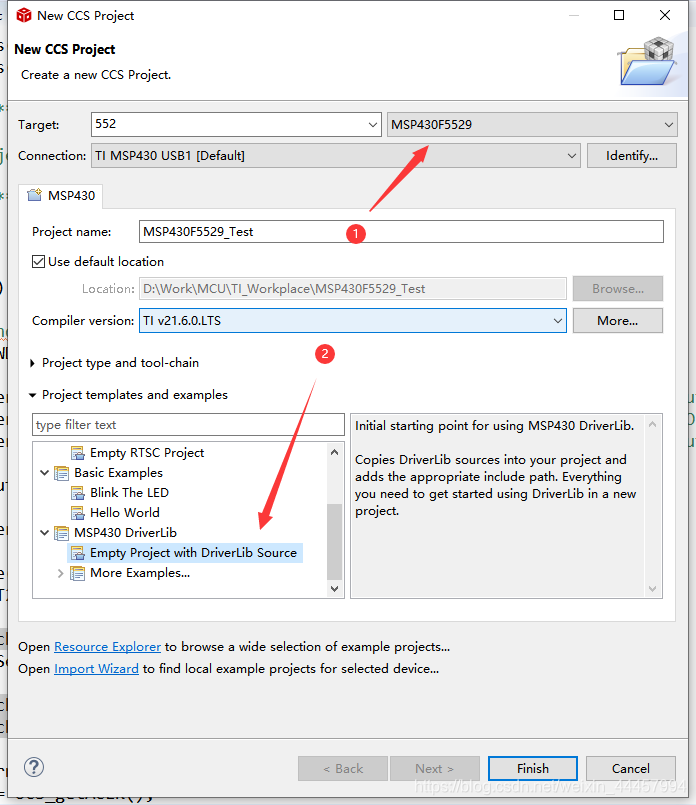Click the Hello World template icon

click(x=78, y=513)
